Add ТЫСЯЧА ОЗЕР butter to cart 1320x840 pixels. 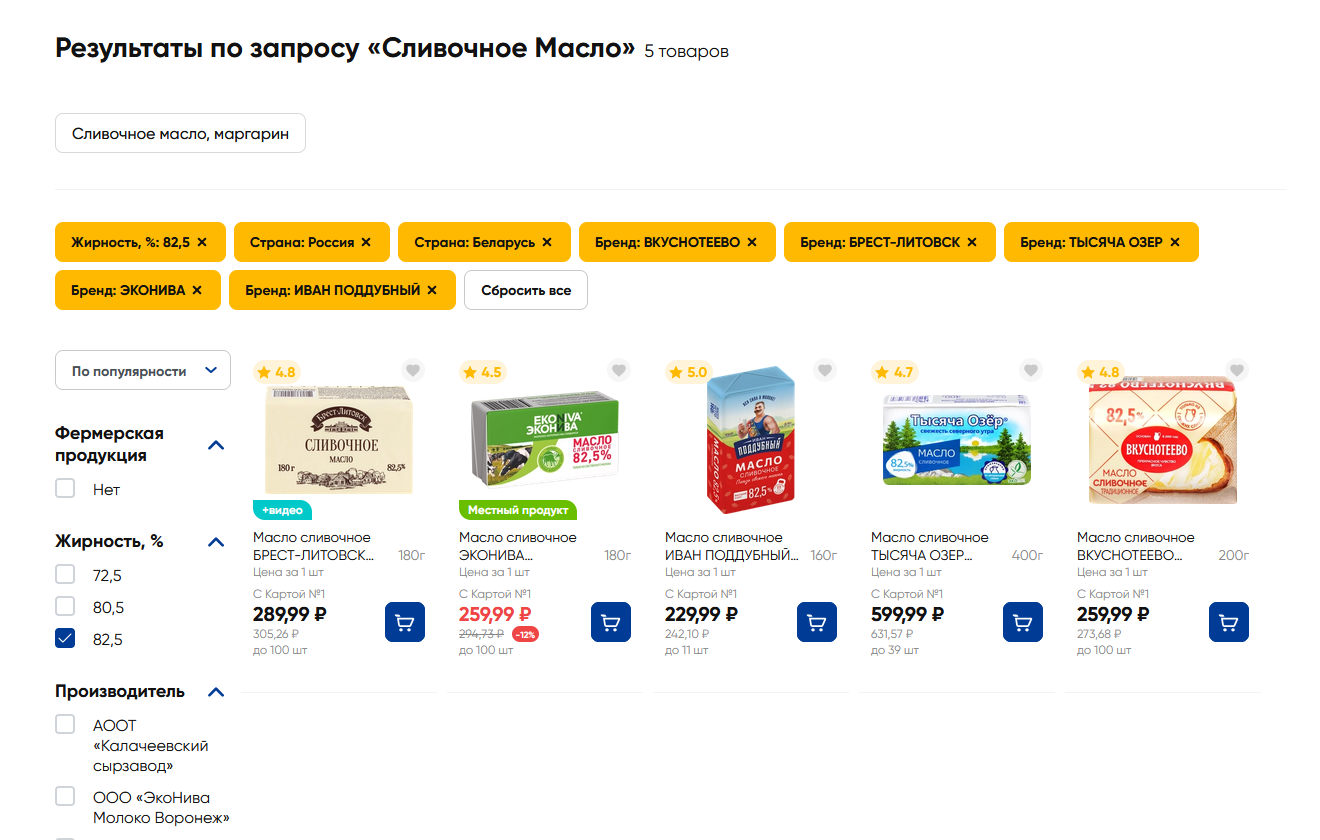click(x=1023, y=622)
